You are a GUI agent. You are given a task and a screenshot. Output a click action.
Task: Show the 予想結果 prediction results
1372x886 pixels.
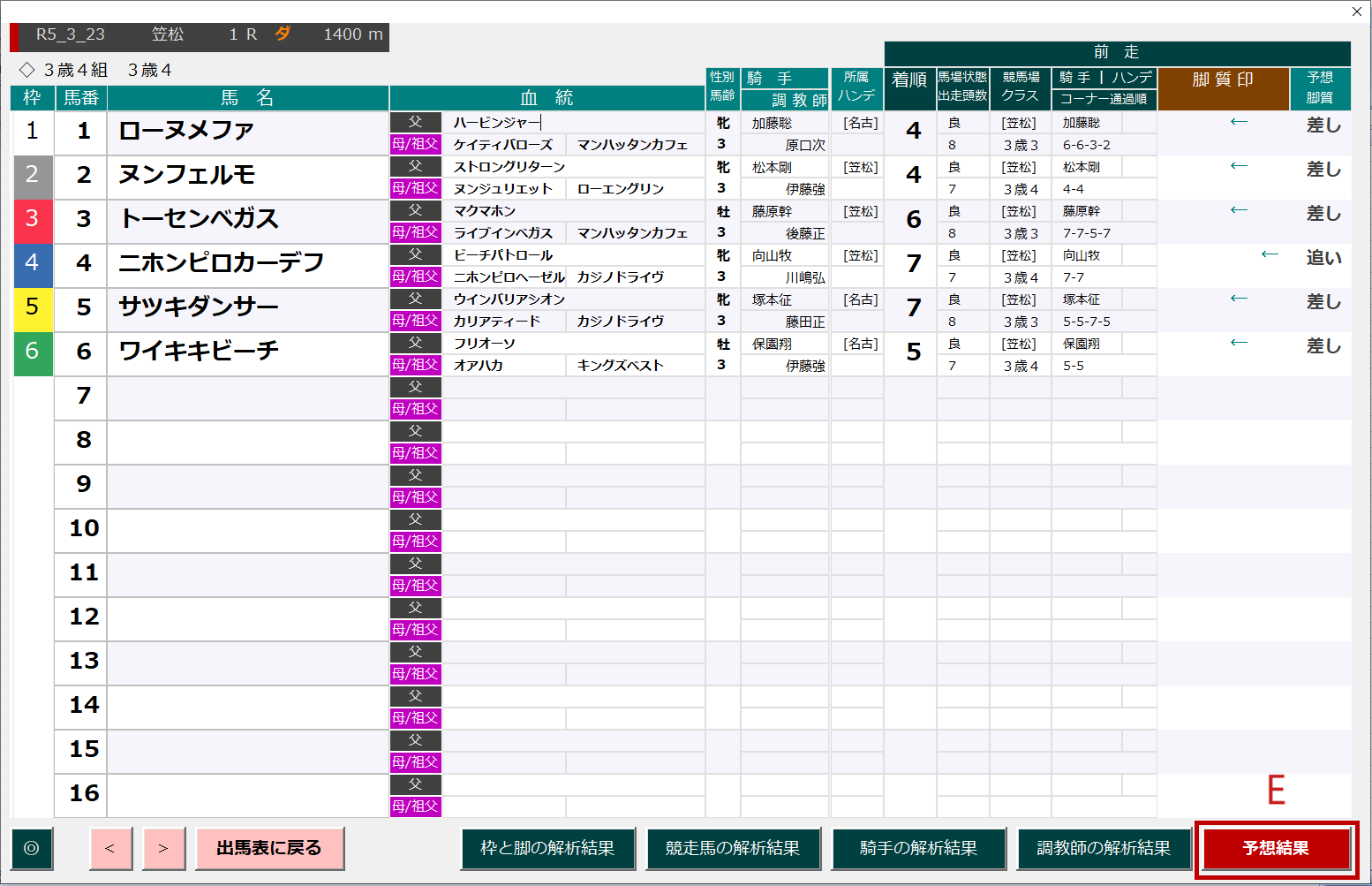[1276, 848]
